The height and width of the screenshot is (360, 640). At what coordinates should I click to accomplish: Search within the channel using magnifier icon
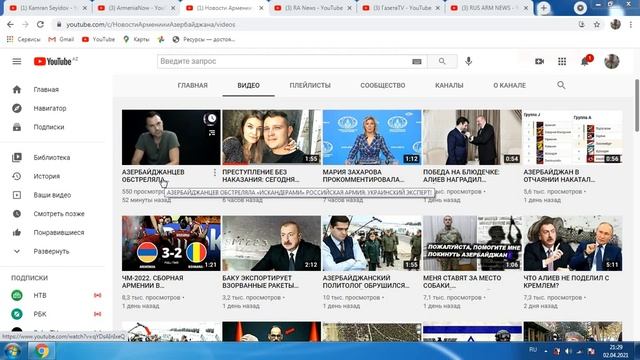(x=561, y=85)
